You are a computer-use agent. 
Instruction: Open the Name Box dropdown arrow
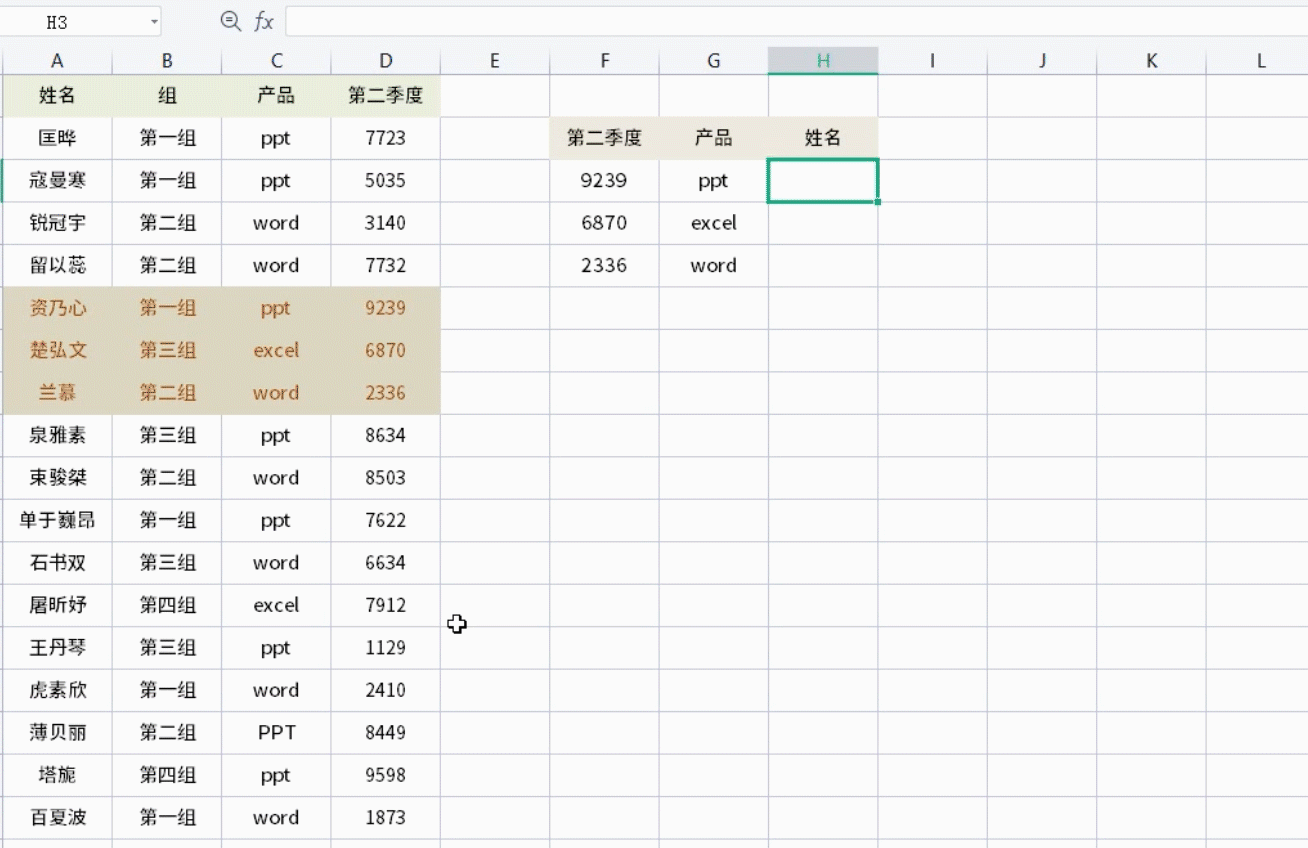point(154,21)
